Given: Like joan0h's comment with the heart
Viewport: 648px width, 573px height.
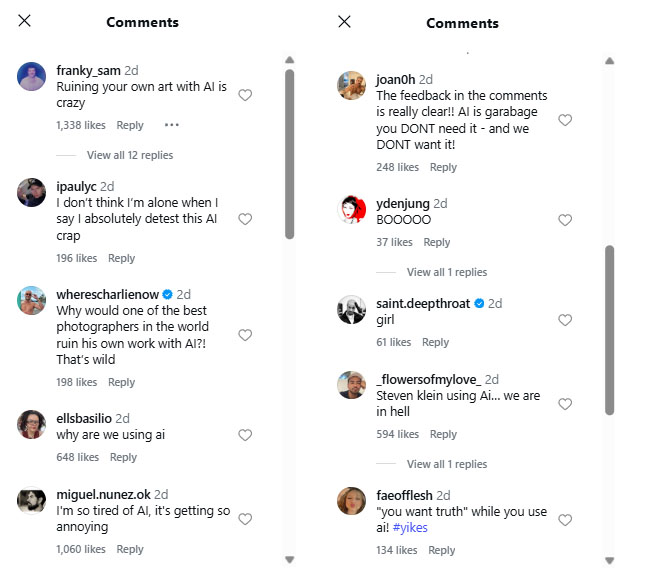Looking at the screenshot, I should pyautogui.click(x=565, y=120).
